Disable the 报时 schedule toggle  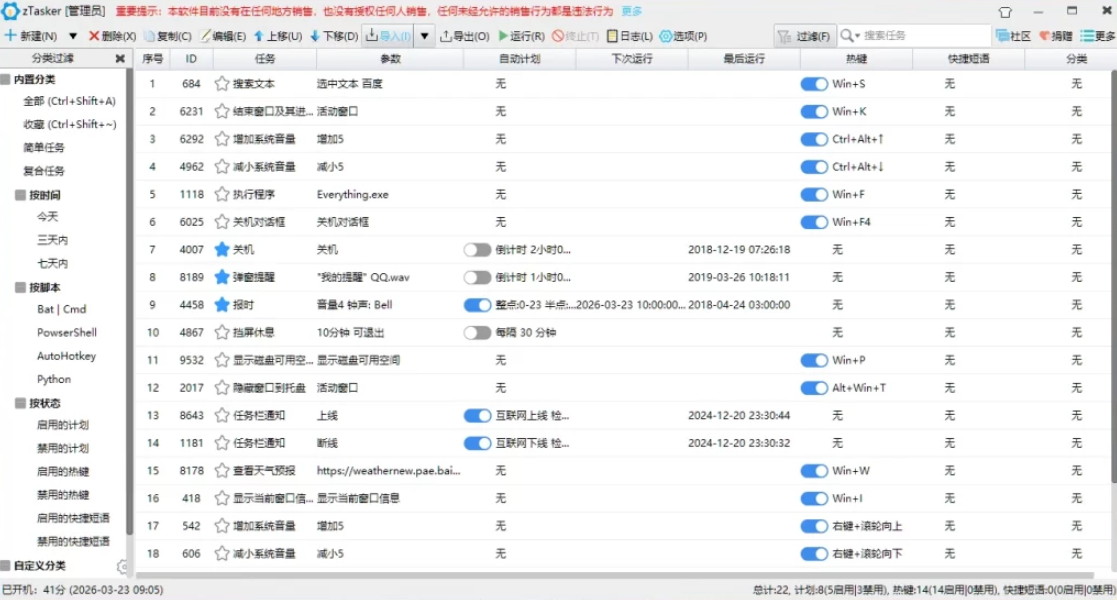pos(477,305)
